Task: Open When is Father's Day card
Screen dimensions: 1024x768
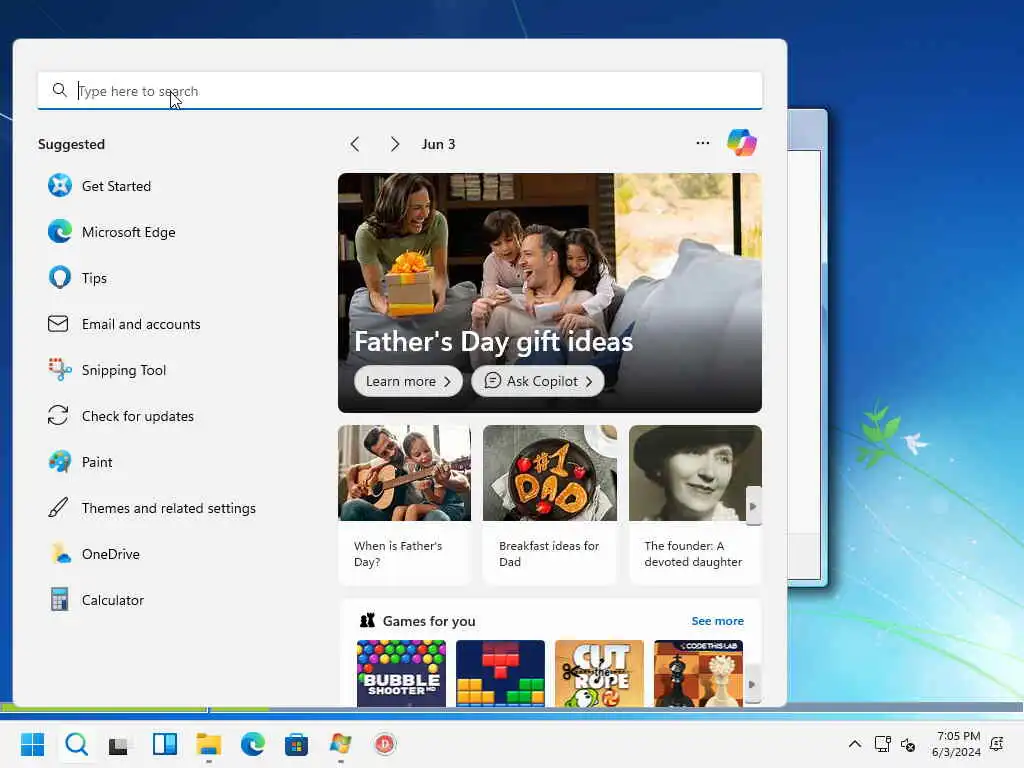Action: pos(404,504)
